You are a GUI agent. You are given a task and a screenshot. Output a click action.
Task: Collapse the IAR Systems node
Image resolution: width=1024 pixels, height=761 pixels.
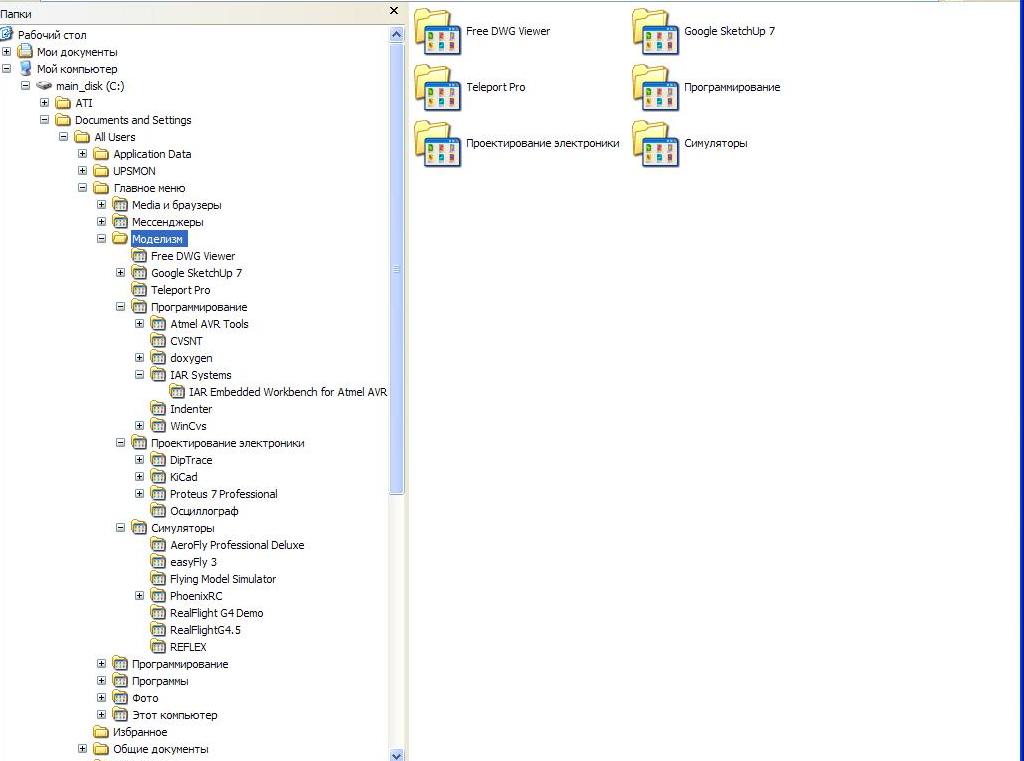(139, 374)
